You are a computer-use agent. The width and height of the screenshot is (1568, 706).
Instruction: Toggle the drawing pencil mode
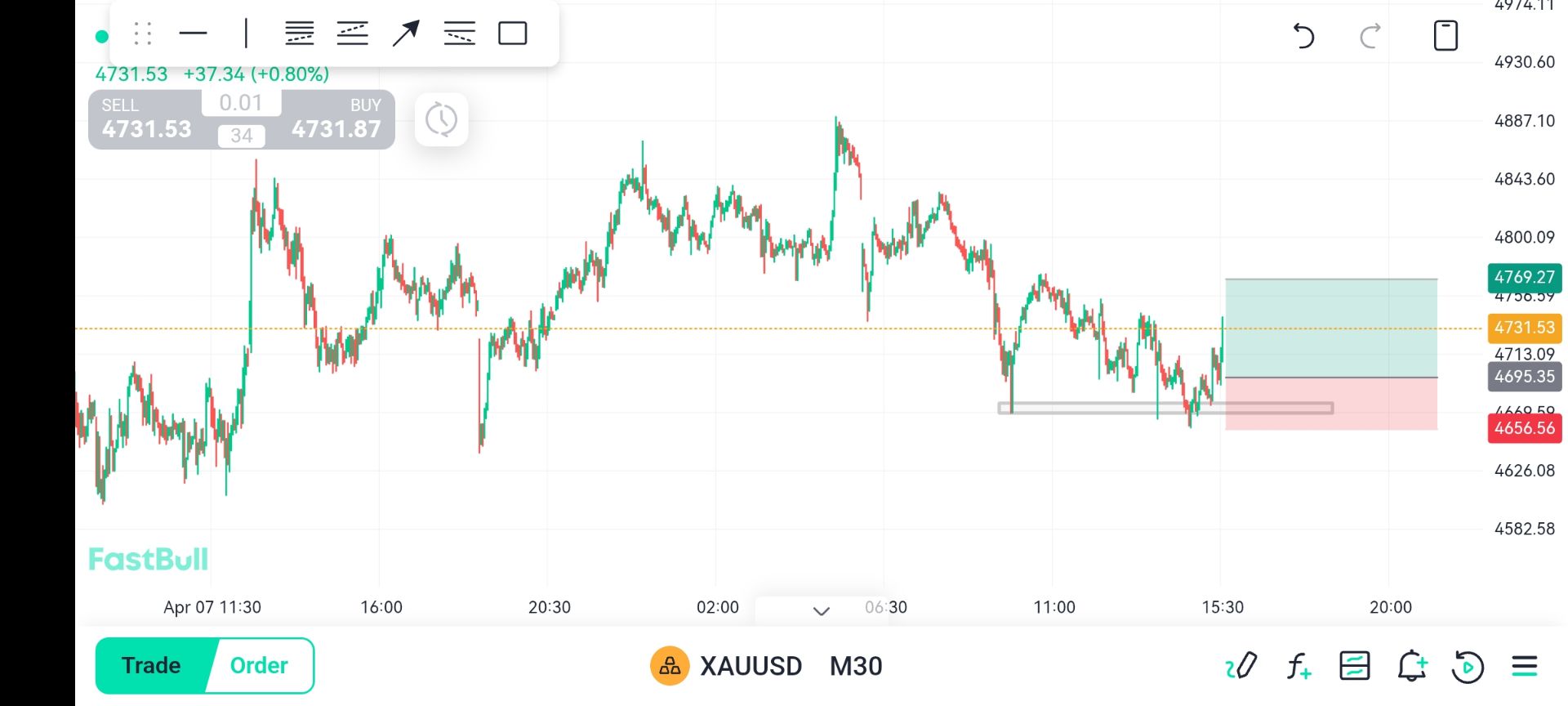[x=1241, y=667]
